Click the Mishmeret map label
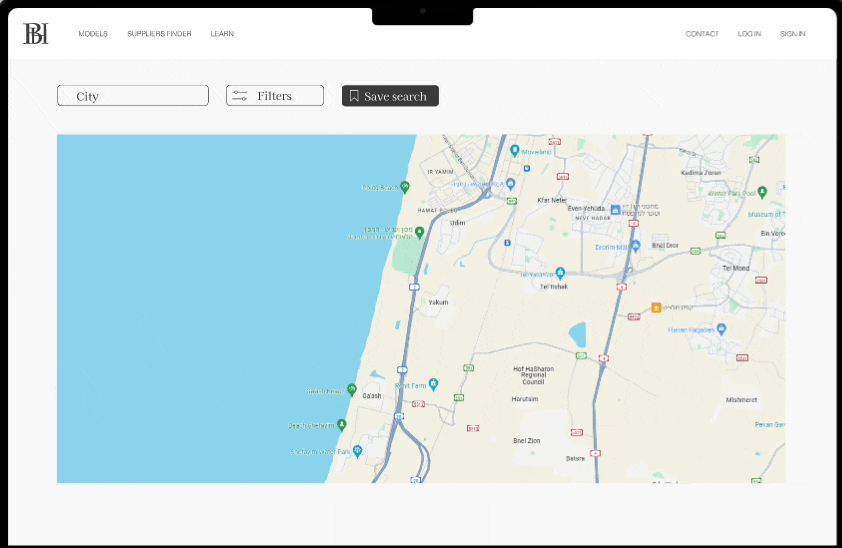Screen dimensions: 842x548 [x=741, y=400]
